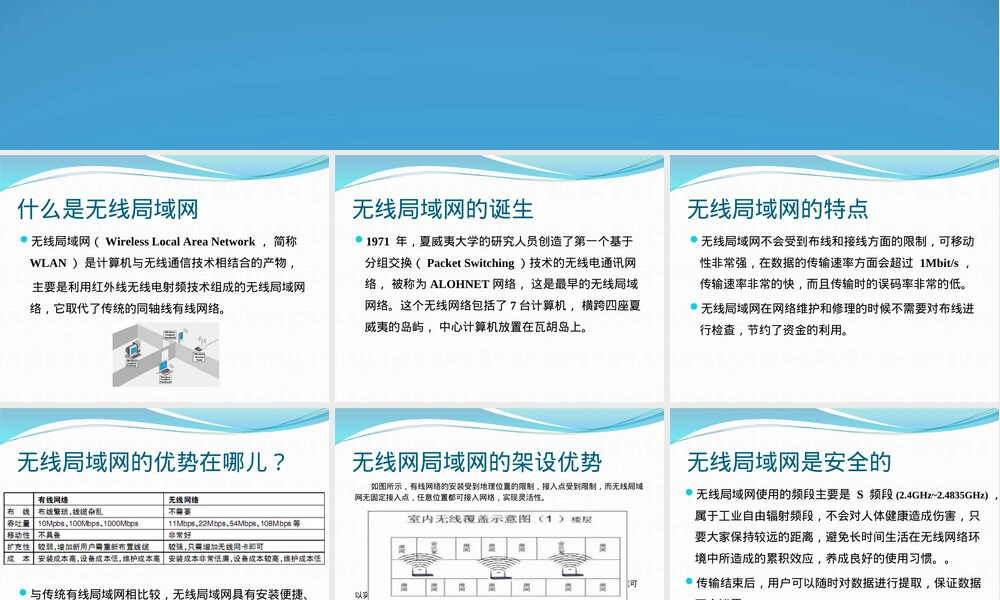
Task: Open the slide titled 无线局域网是安全的
Action: tap(834, 504)
